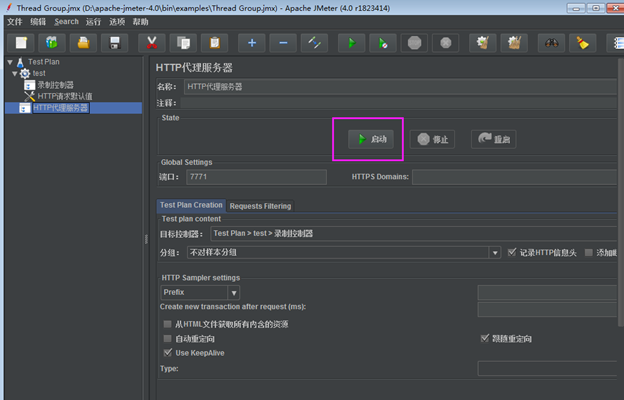The image size is (624, 400).
Task: Open the Templates toolbar icon
Action: pos(52,43)
